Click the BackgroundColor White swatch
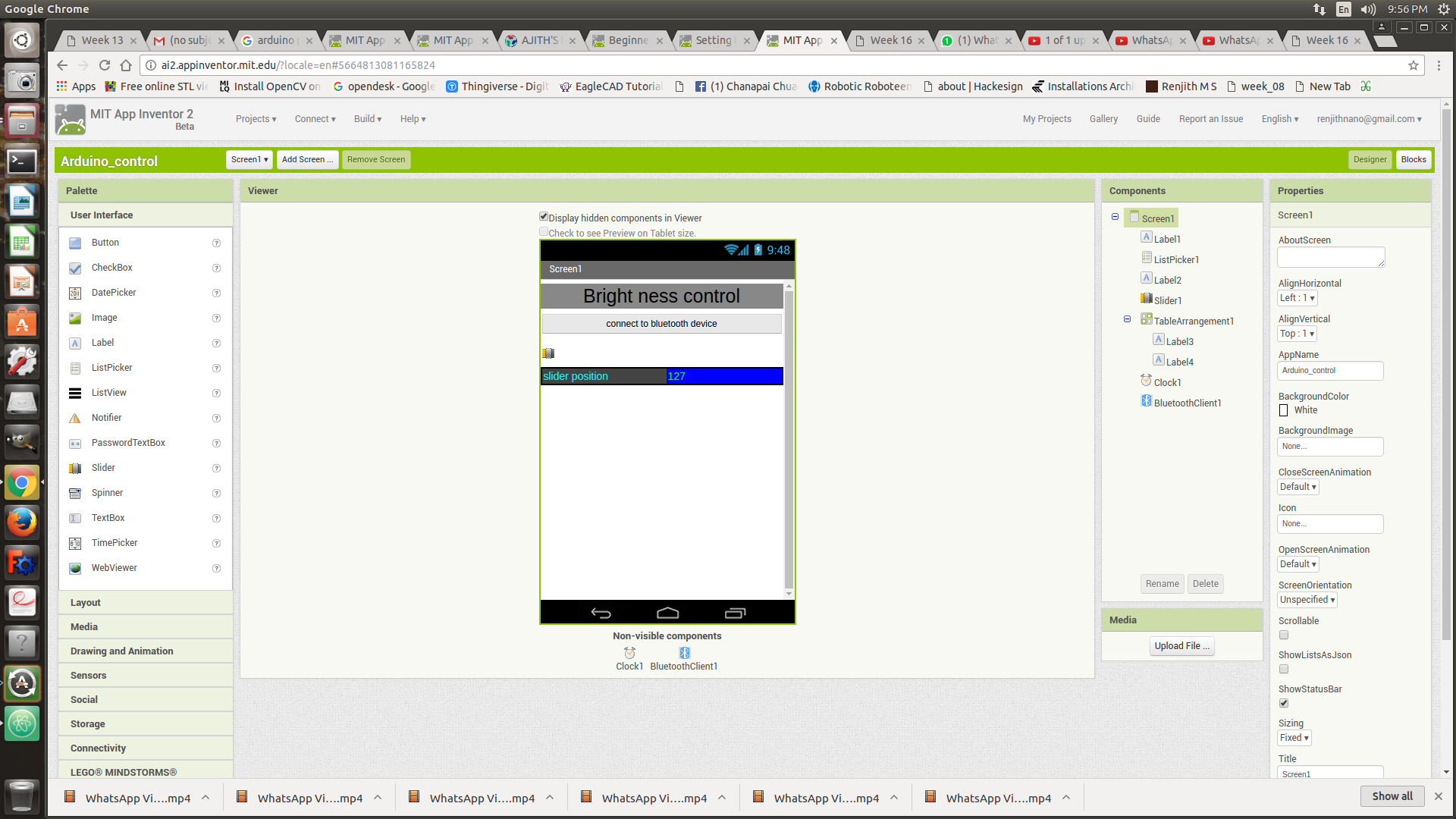Viewport: 1456px width, 819px height. (x=1284, y=410)
